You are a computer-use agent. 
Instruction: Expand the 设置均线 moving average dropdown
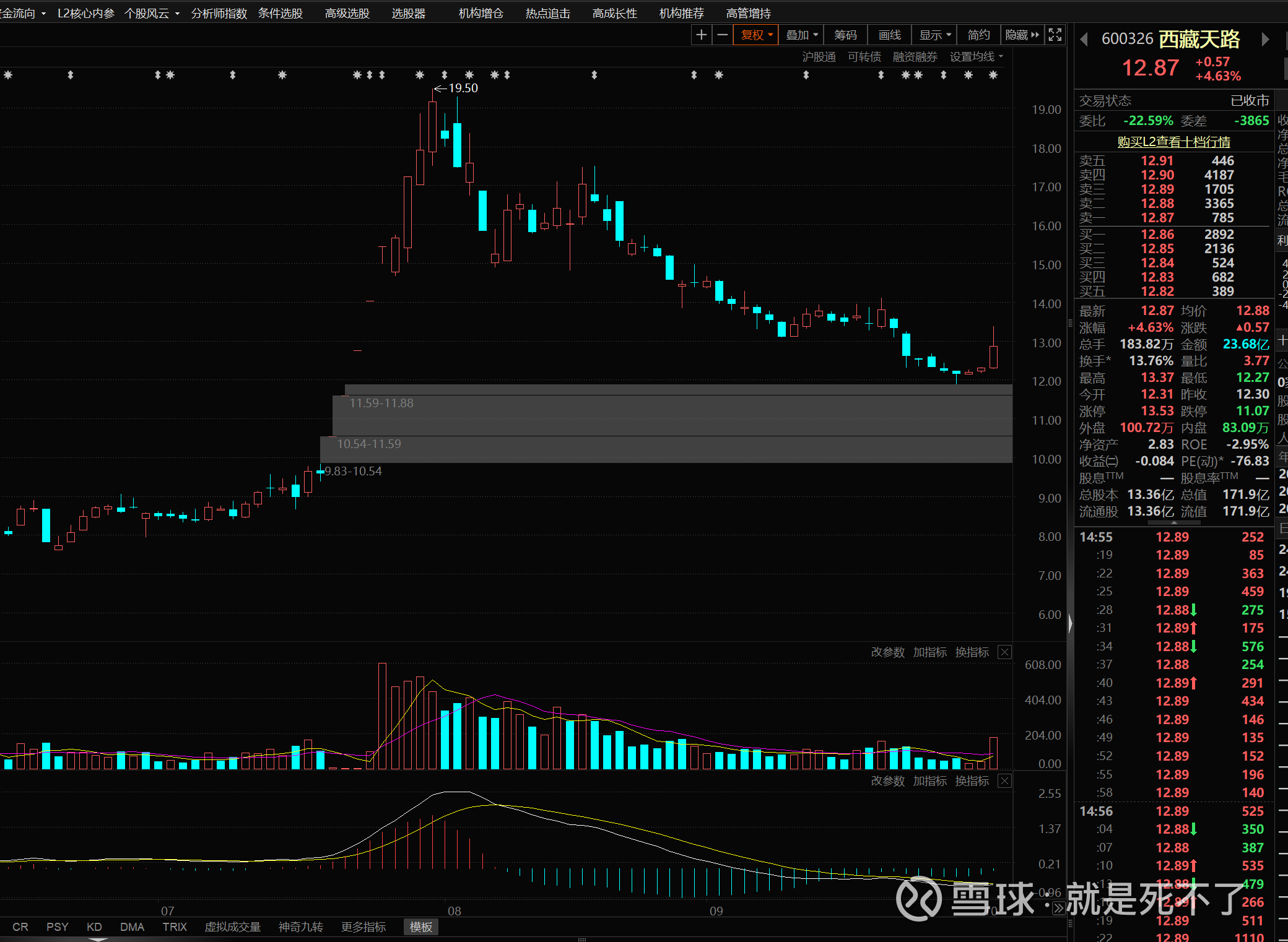[977, 57]
